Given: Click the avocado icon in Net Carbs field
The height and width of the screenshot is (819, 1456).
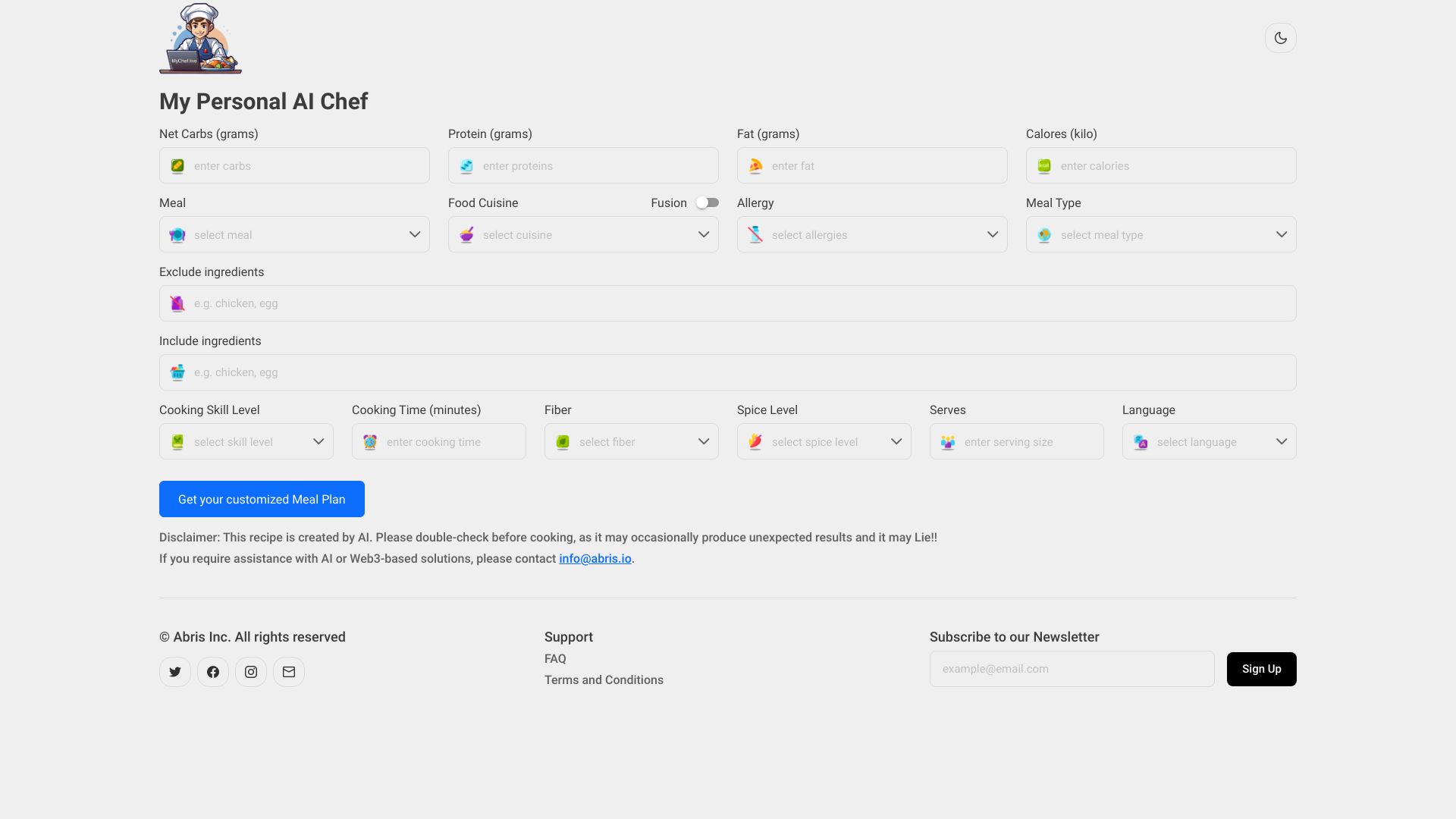Looking at the screenshot, I should (177, 165).
